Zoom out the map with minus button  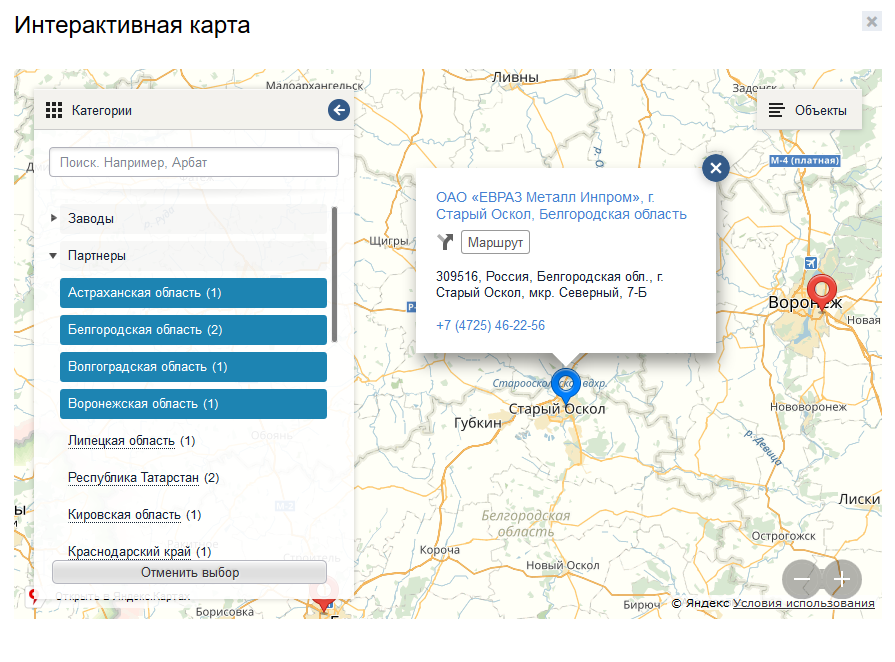pos(801,579)
